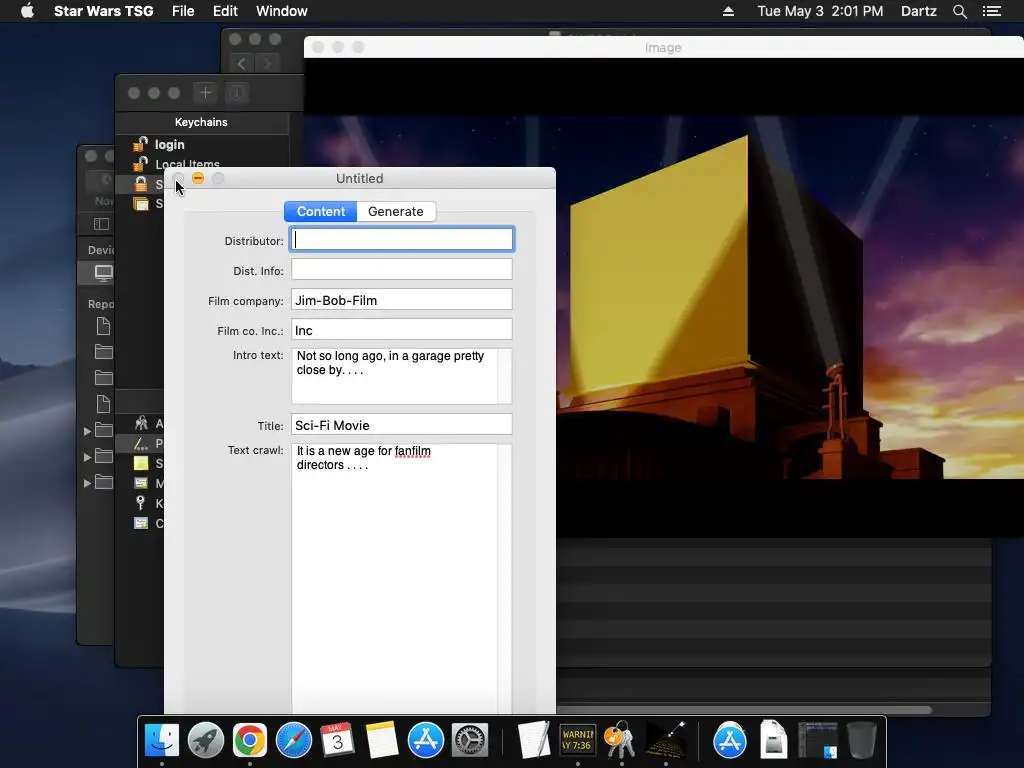
Task: Click into the Distributor field
Action: point(402,240)
